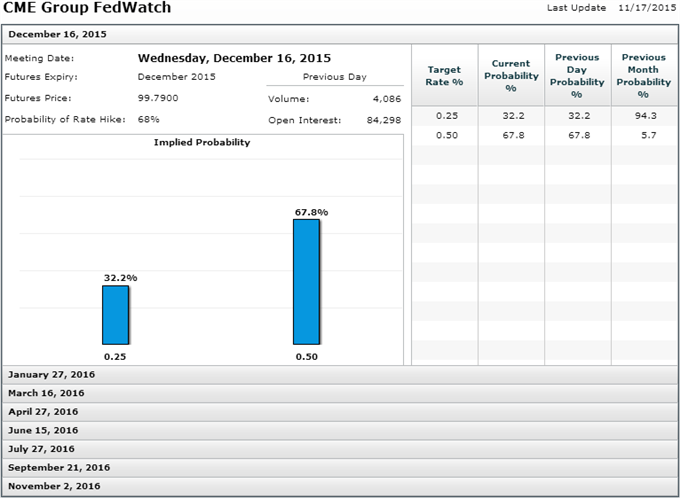Click the Probability of Rate Hike label
Image resolution: width=680 pixels, height=498 pixels.
[x=65, y=119]
